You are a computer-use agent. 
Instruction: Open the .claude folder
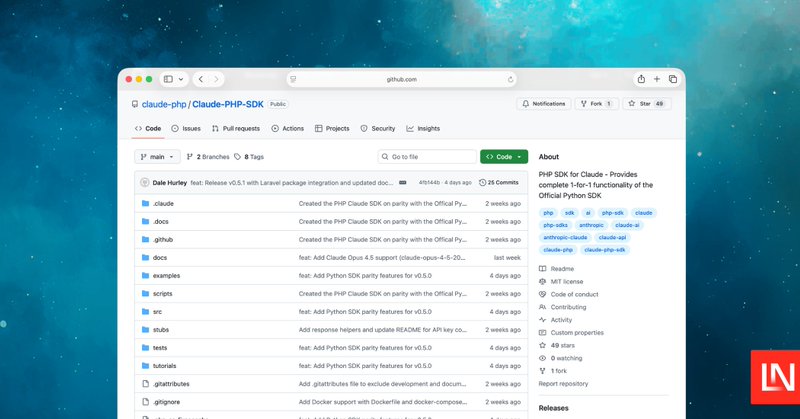163,204
